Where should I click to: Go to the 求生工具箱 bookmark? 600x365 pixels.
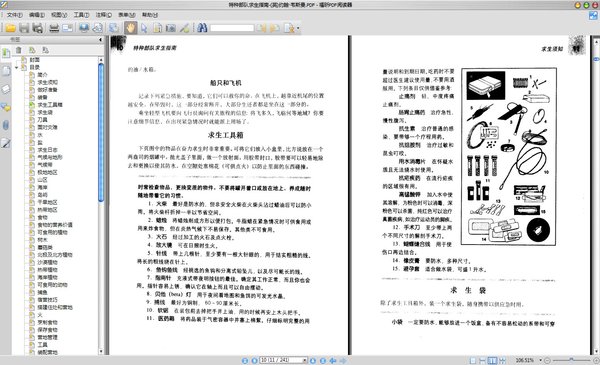(x=50, y=104)
